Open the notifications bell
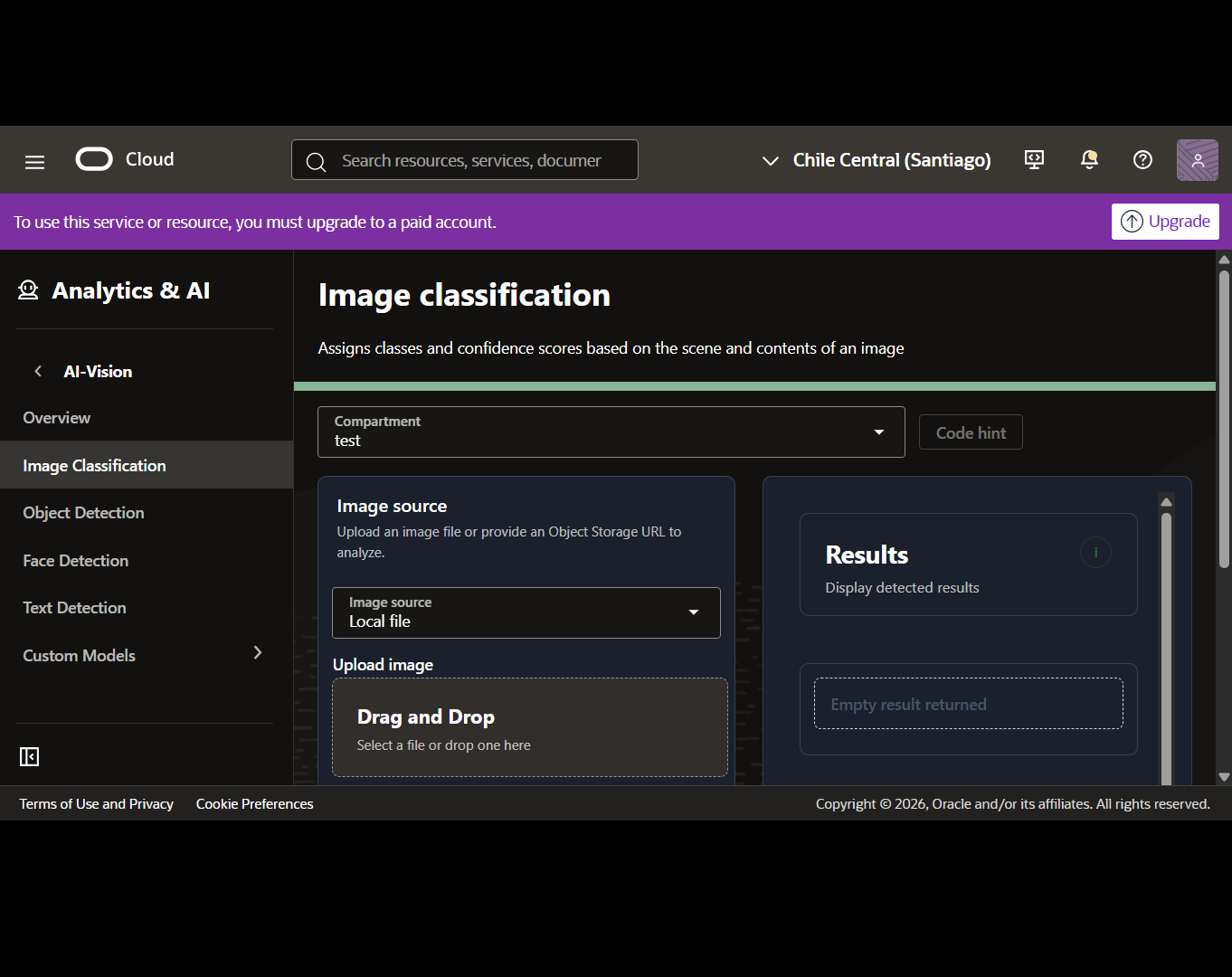The image size is (1232, 977). click(1089, 160)
